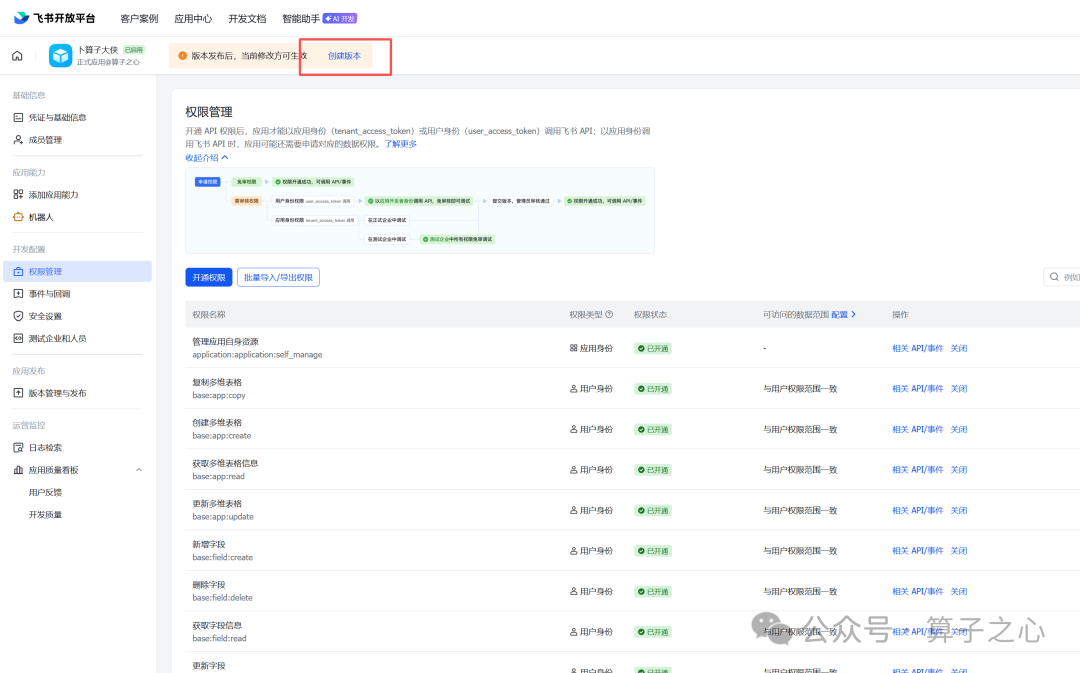Click the 开通权限 button
The width and height of the screenshot is (1080, 673).
209,278
